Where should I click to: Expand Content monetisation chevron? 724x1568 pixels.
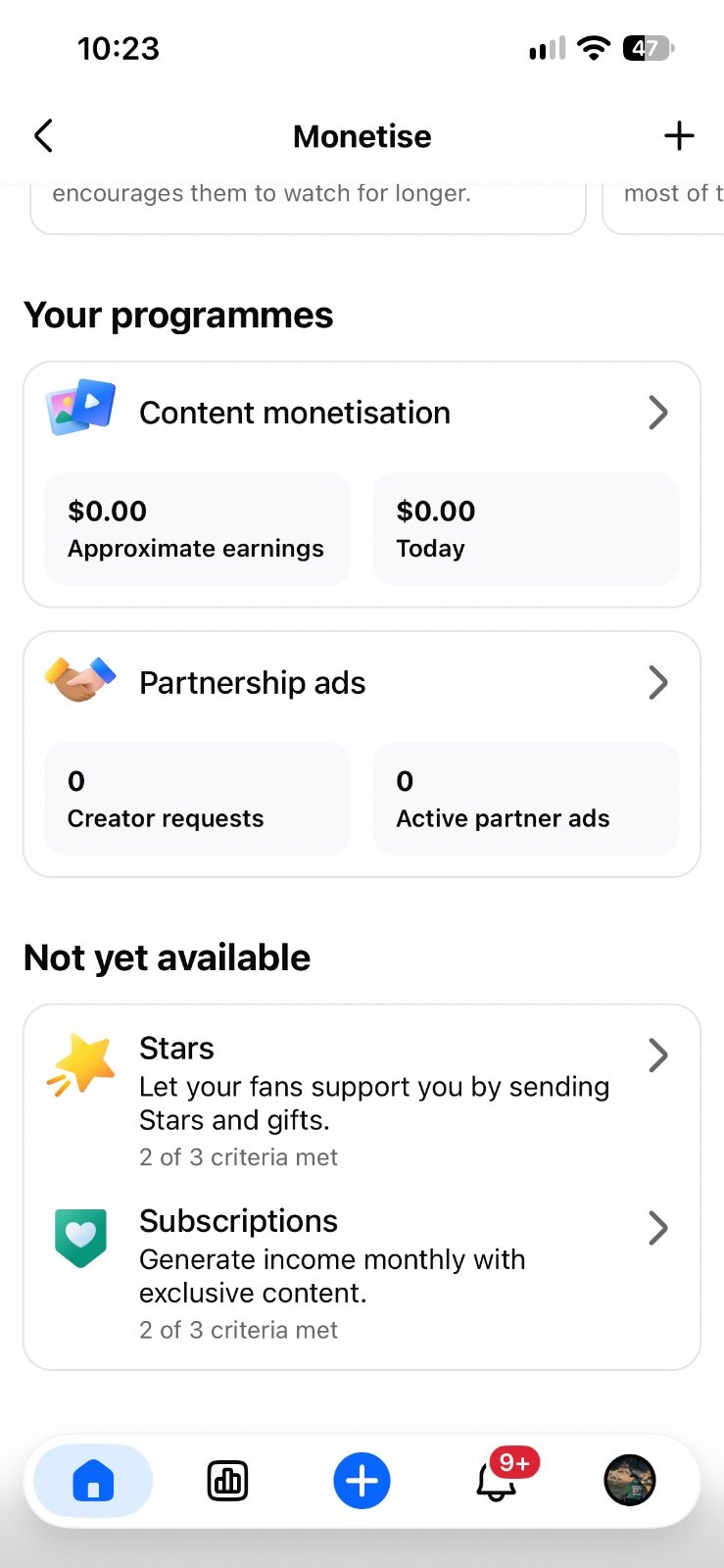[658, 413]
